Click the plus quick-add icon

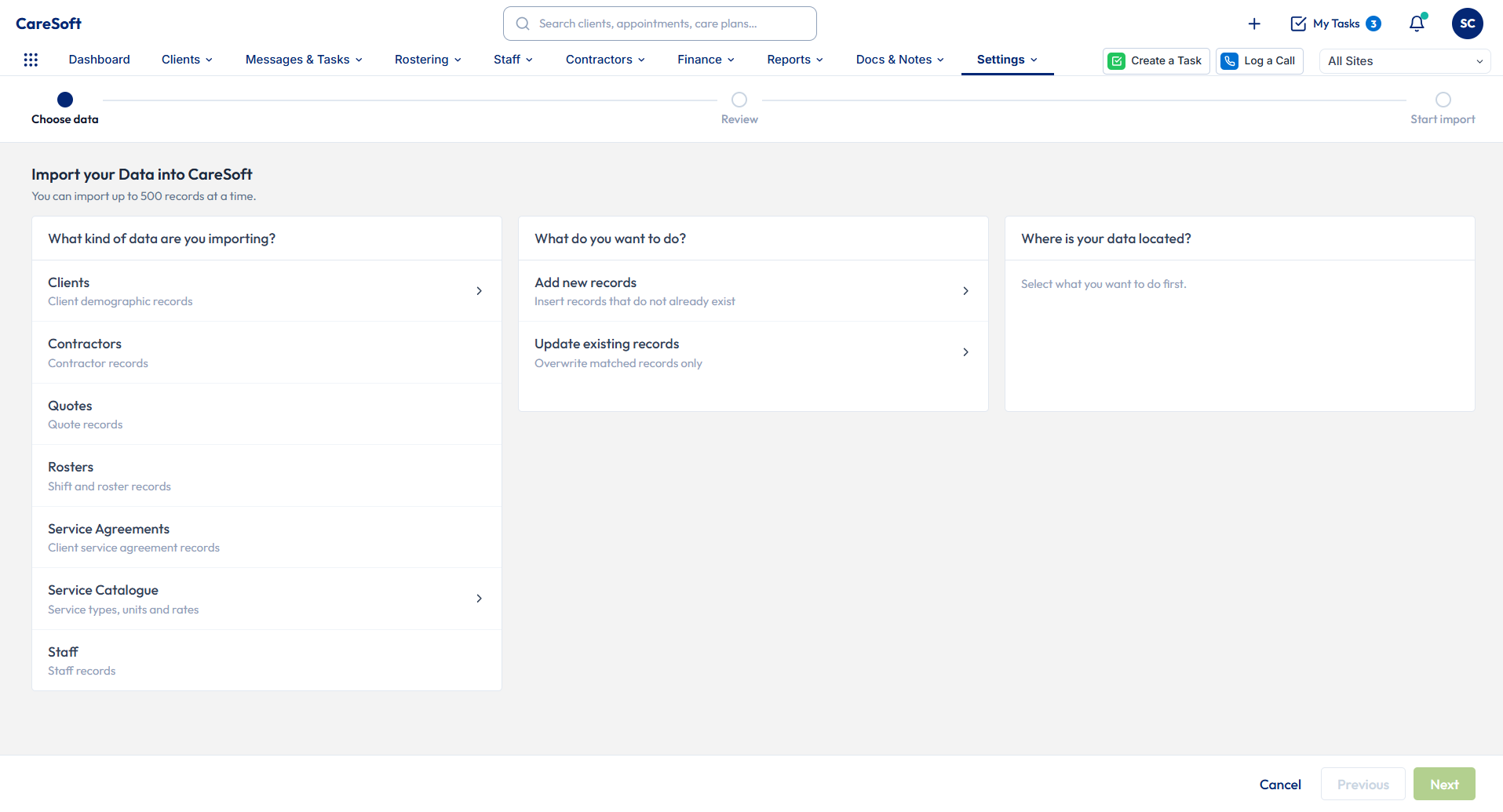(x=1254, y=24)
